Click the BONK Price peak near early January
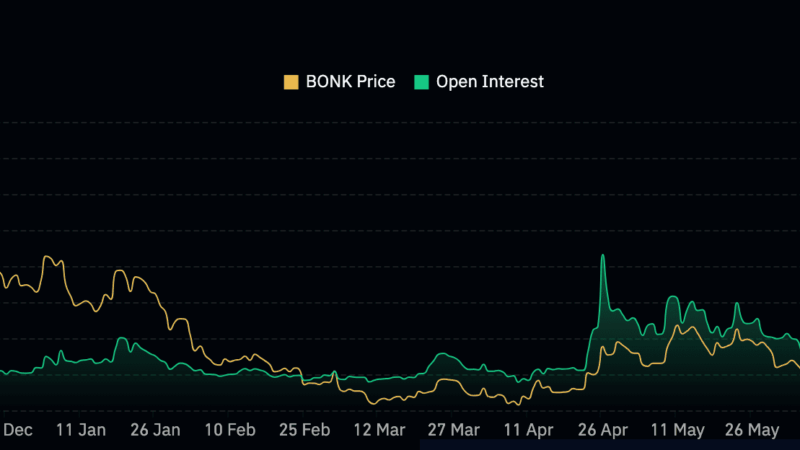This screenshot has height=450, width=800. [x=47, y=257]
